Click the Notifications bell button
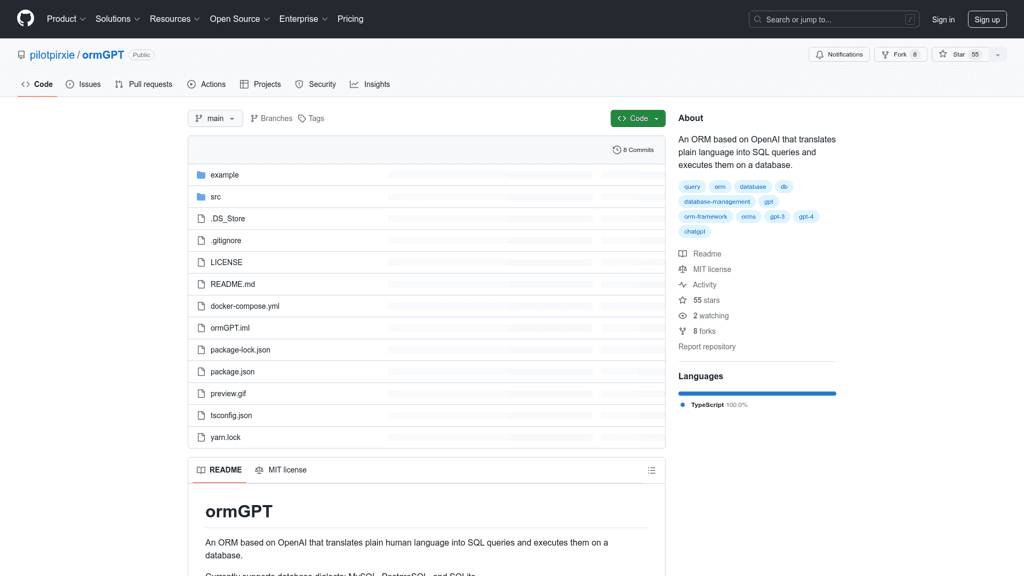This screenshot has width=1024, height=576. tap(839, 55)
